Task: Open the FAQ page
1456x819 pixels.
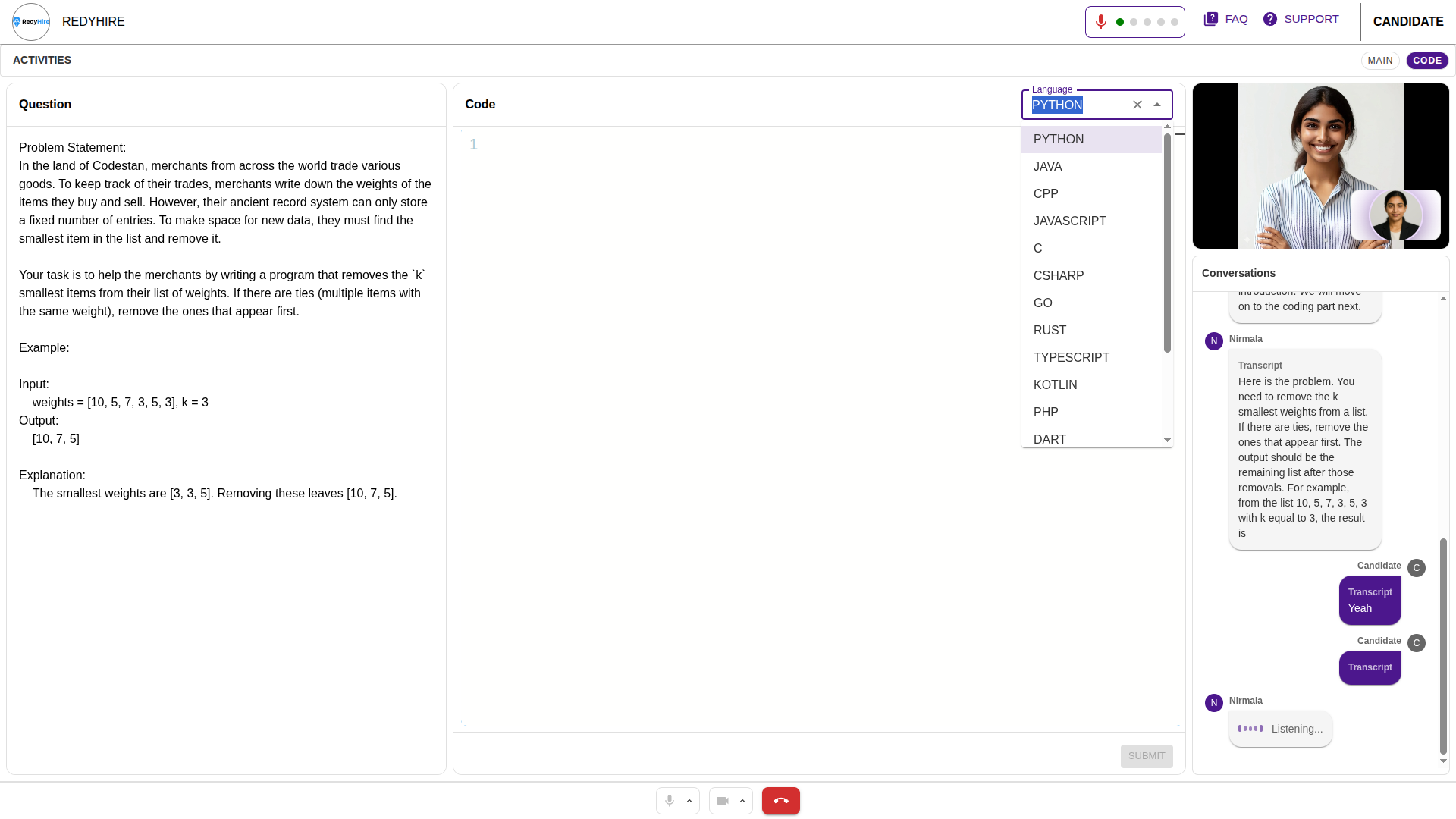Action: coord(1225,19)
